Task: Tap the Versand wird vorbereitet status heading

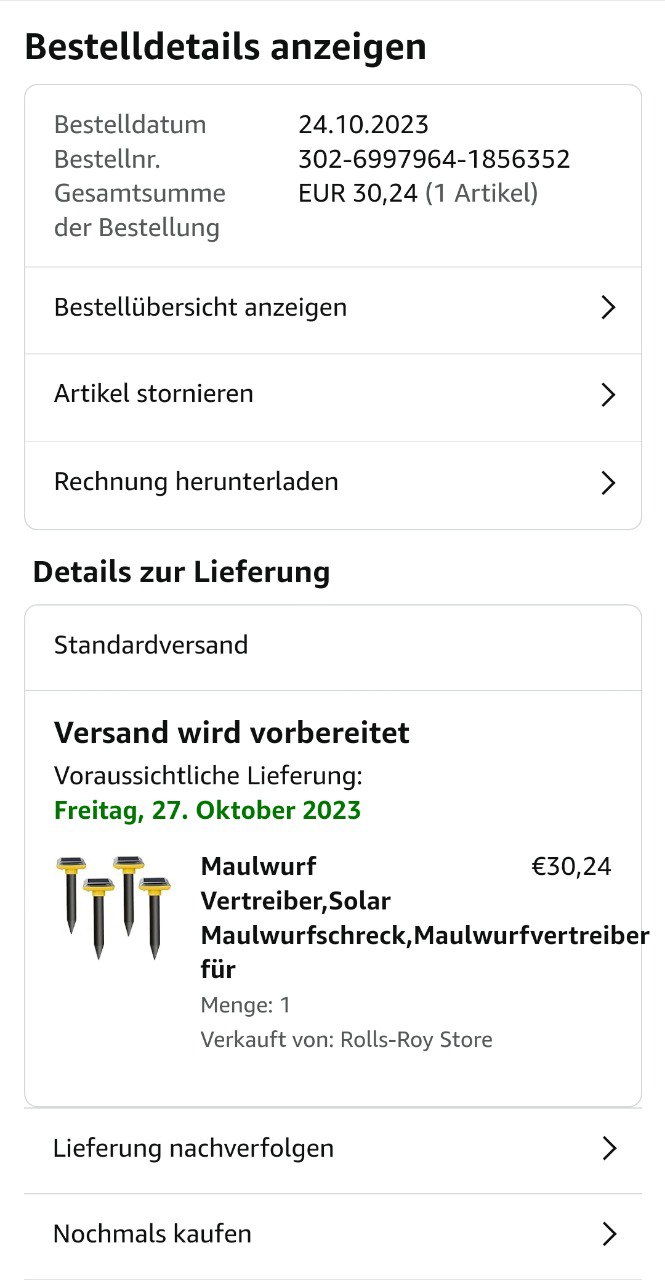Action: point(232,733)
